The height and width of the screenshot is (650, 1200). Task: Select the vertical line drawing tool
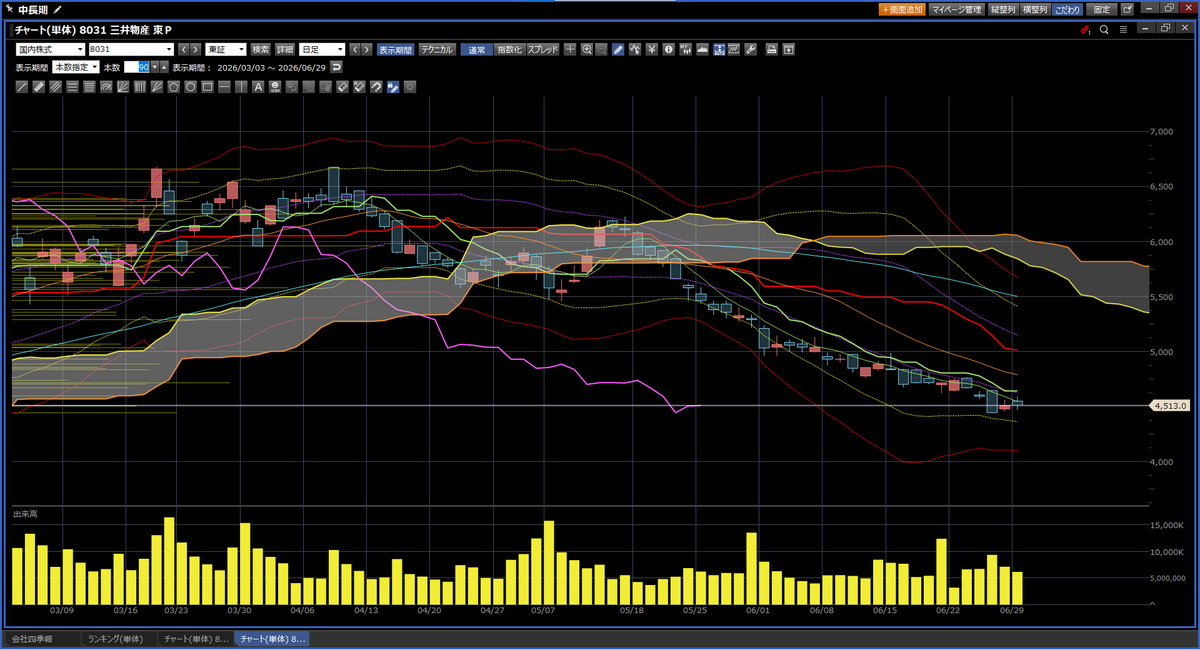click(241, 87)
